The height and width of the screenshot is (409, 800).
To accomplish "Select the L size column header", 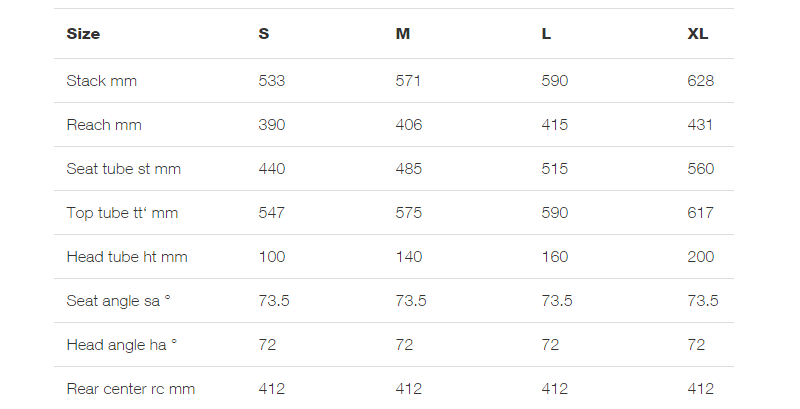I will tap(546, 34).
